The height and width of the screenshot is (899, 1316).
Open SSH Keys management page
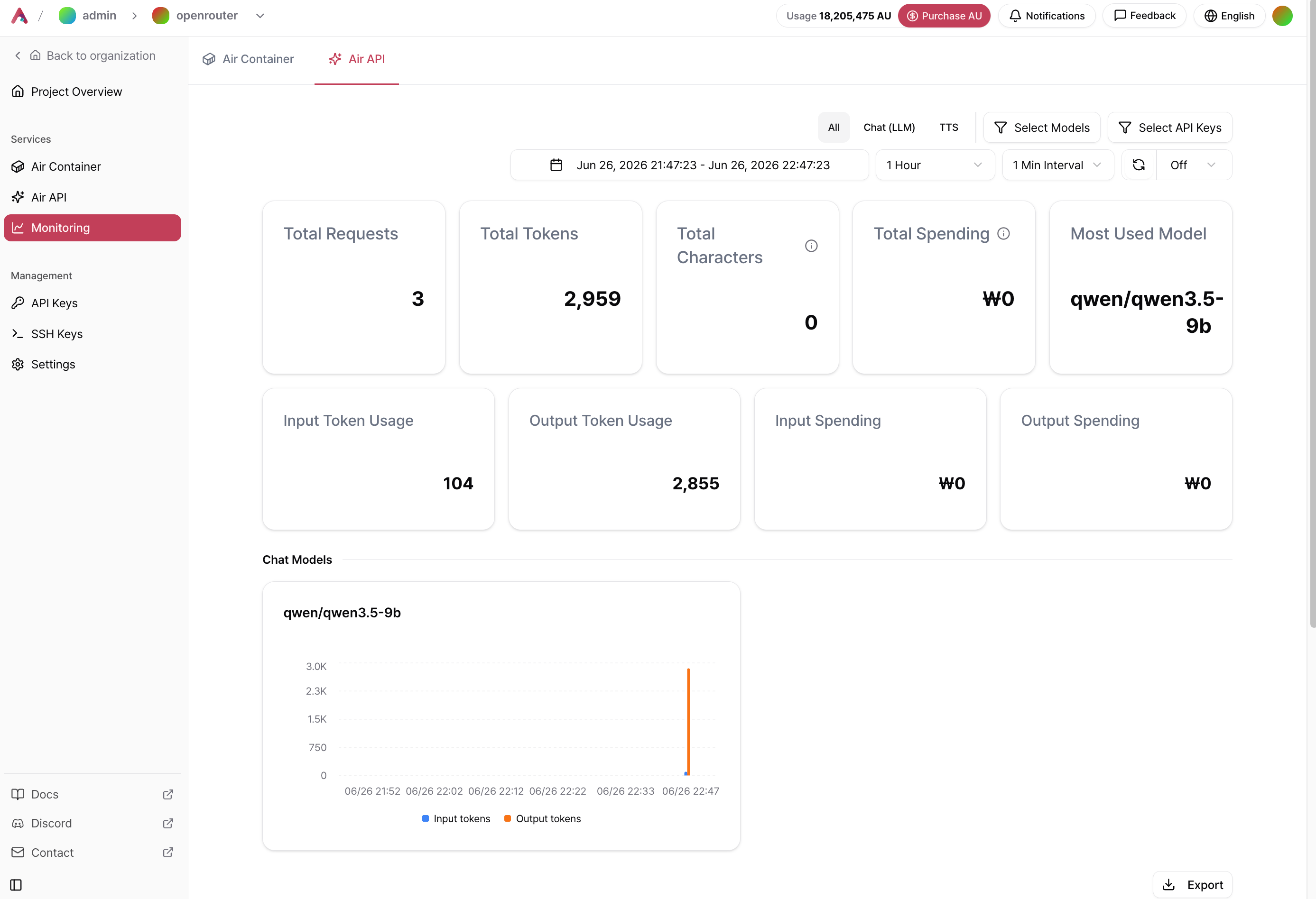point(93,333)
